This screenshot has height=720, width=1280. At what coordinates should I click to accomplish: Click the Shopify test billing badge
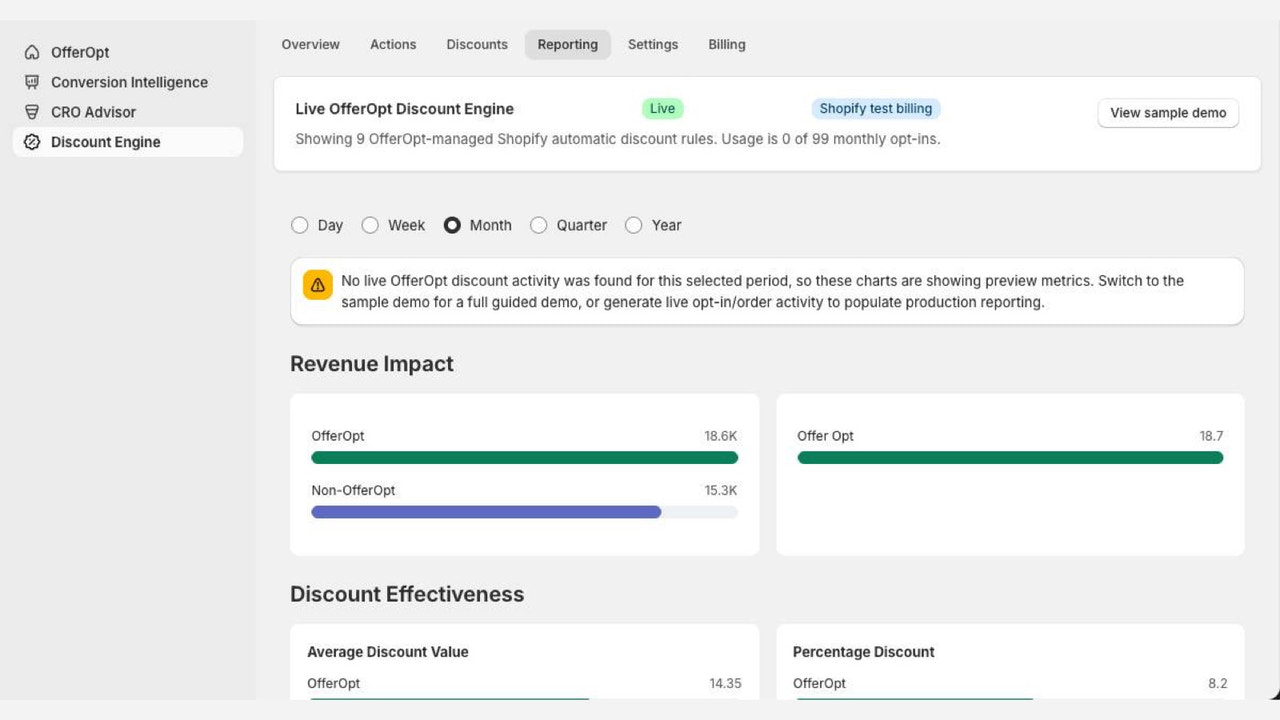[x=876, y=108]
